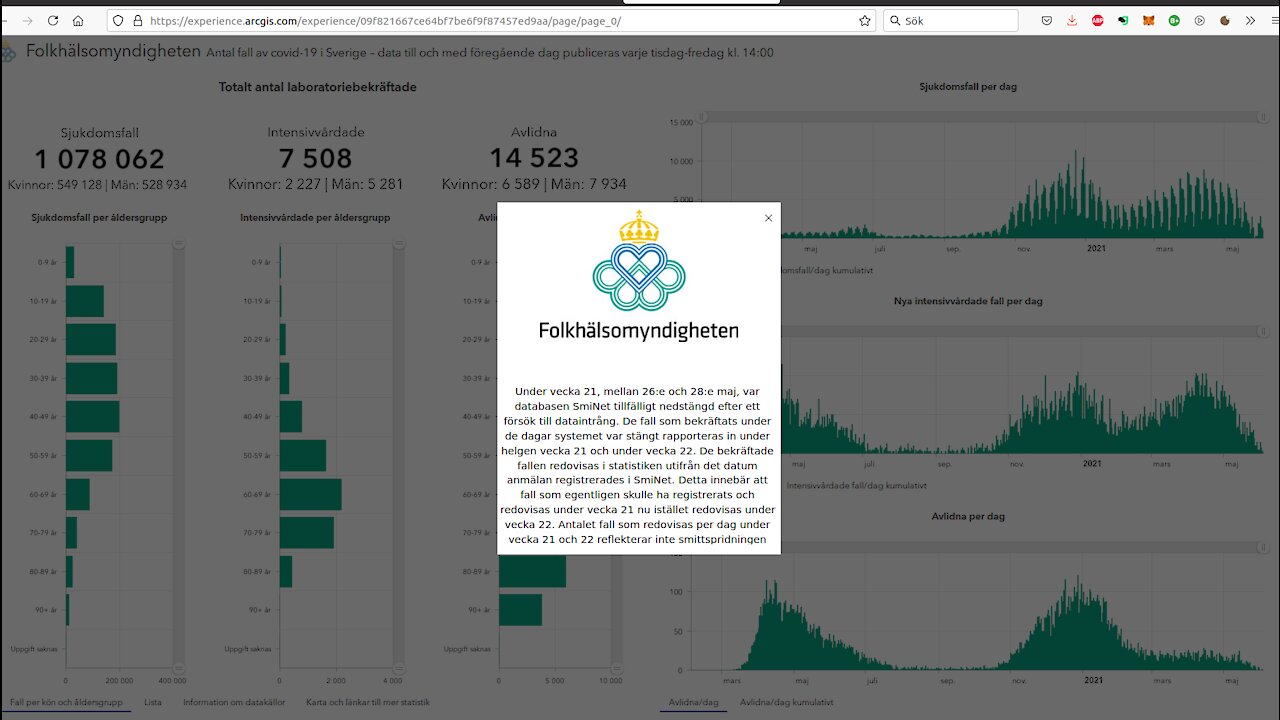Click the 20-29 år bar in Sjukdomsfall chart

pyautogui.click(x=91, y=340)
